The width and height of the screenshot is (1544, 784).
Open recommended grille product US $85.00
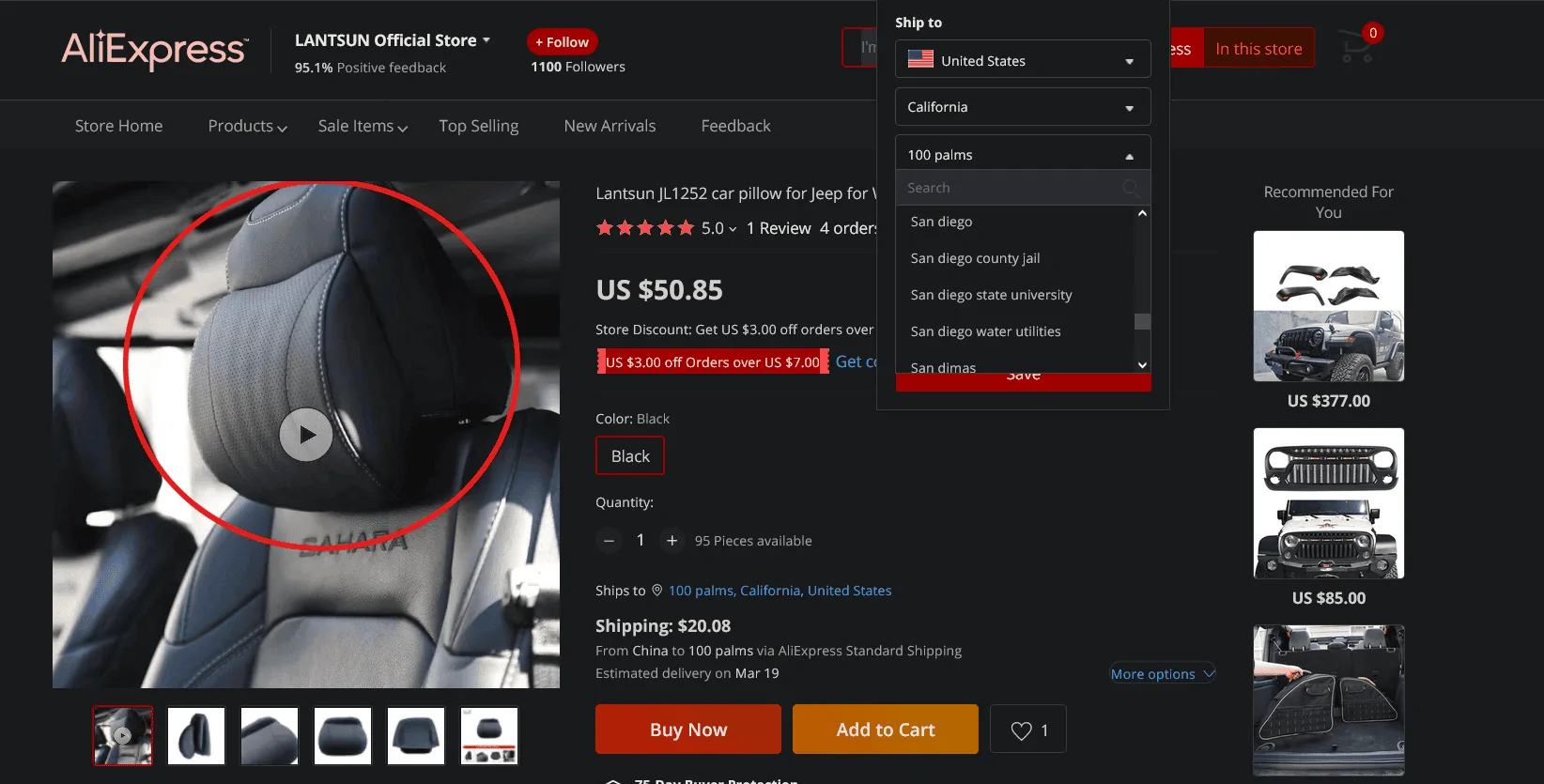[1329, 503]
